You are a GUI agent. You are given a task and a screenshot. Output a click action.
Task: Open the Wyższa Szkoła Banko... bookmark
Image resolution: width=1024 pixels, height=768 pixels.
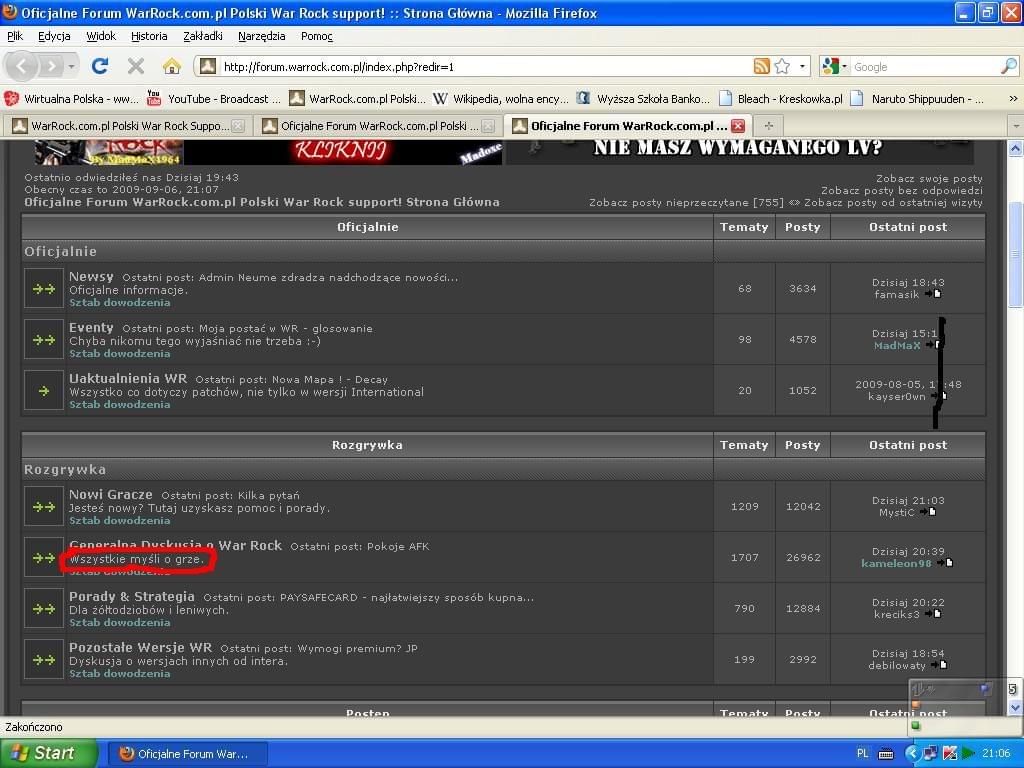pyautogui.click(x=643, y=99)
